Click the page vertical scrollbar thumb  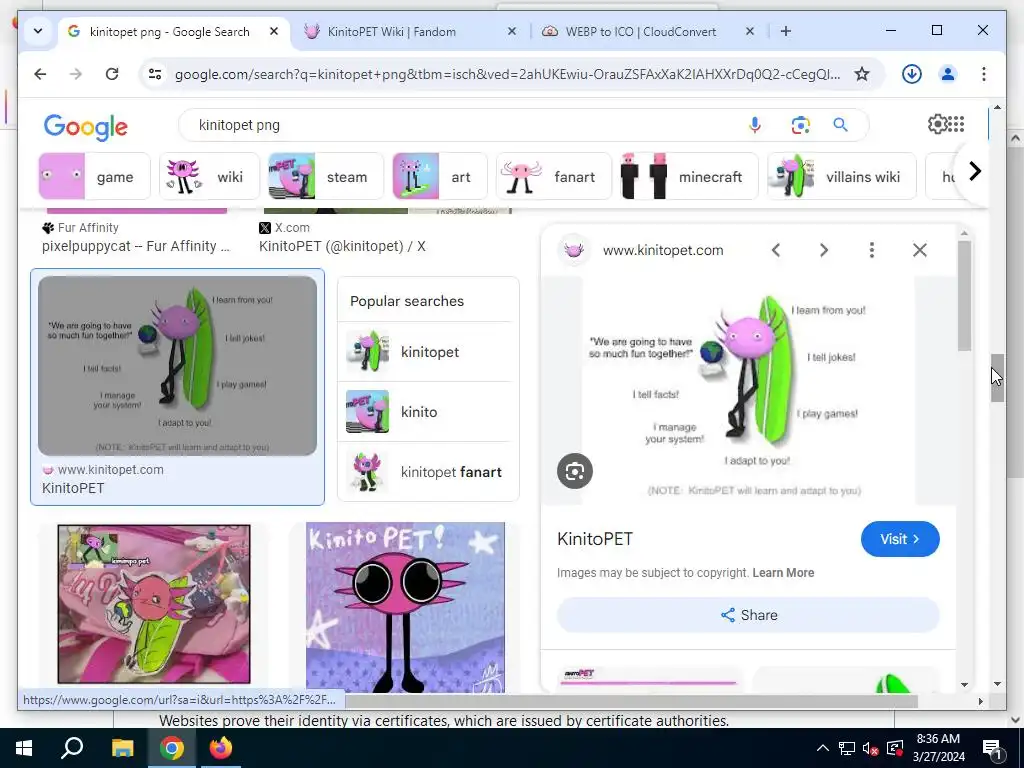coord(997,377)
